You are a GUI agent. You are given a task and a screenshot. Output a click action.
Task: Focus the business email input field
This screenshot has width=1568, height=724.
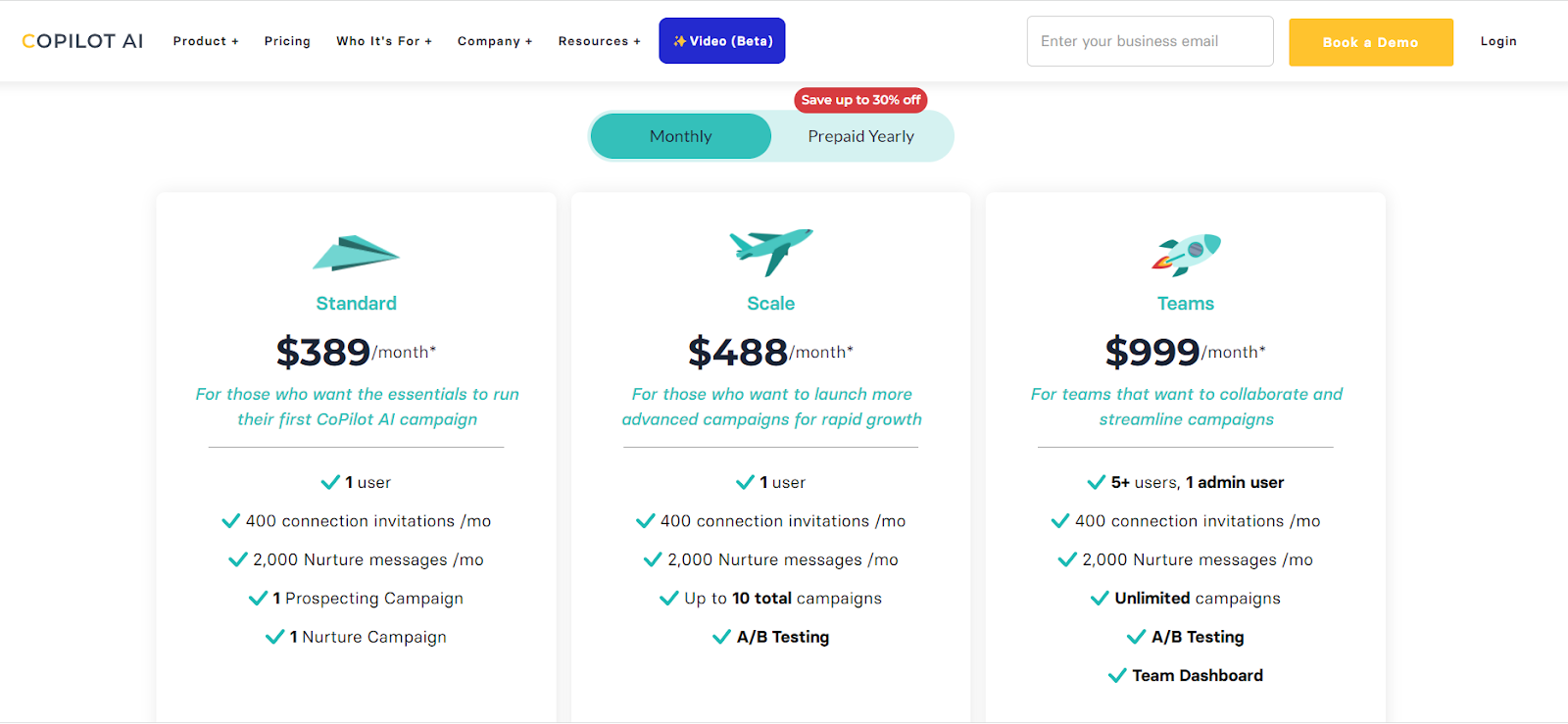coord(1150,41)
